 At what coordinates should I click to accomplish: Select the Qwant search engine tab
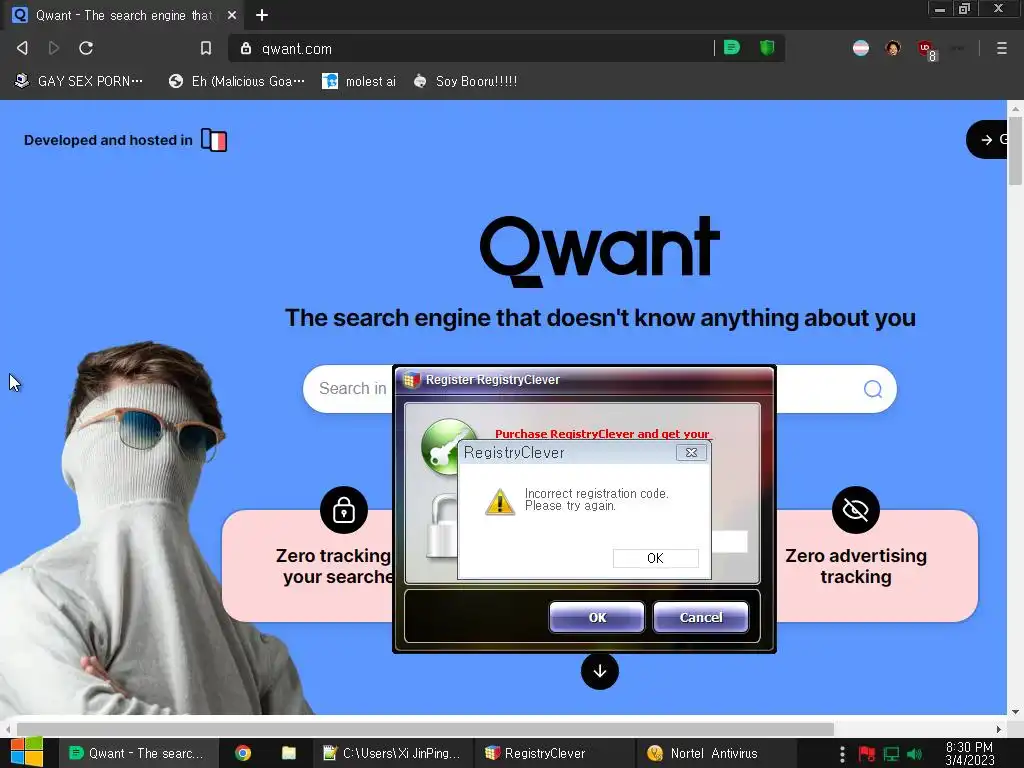[x=124, y=15]
